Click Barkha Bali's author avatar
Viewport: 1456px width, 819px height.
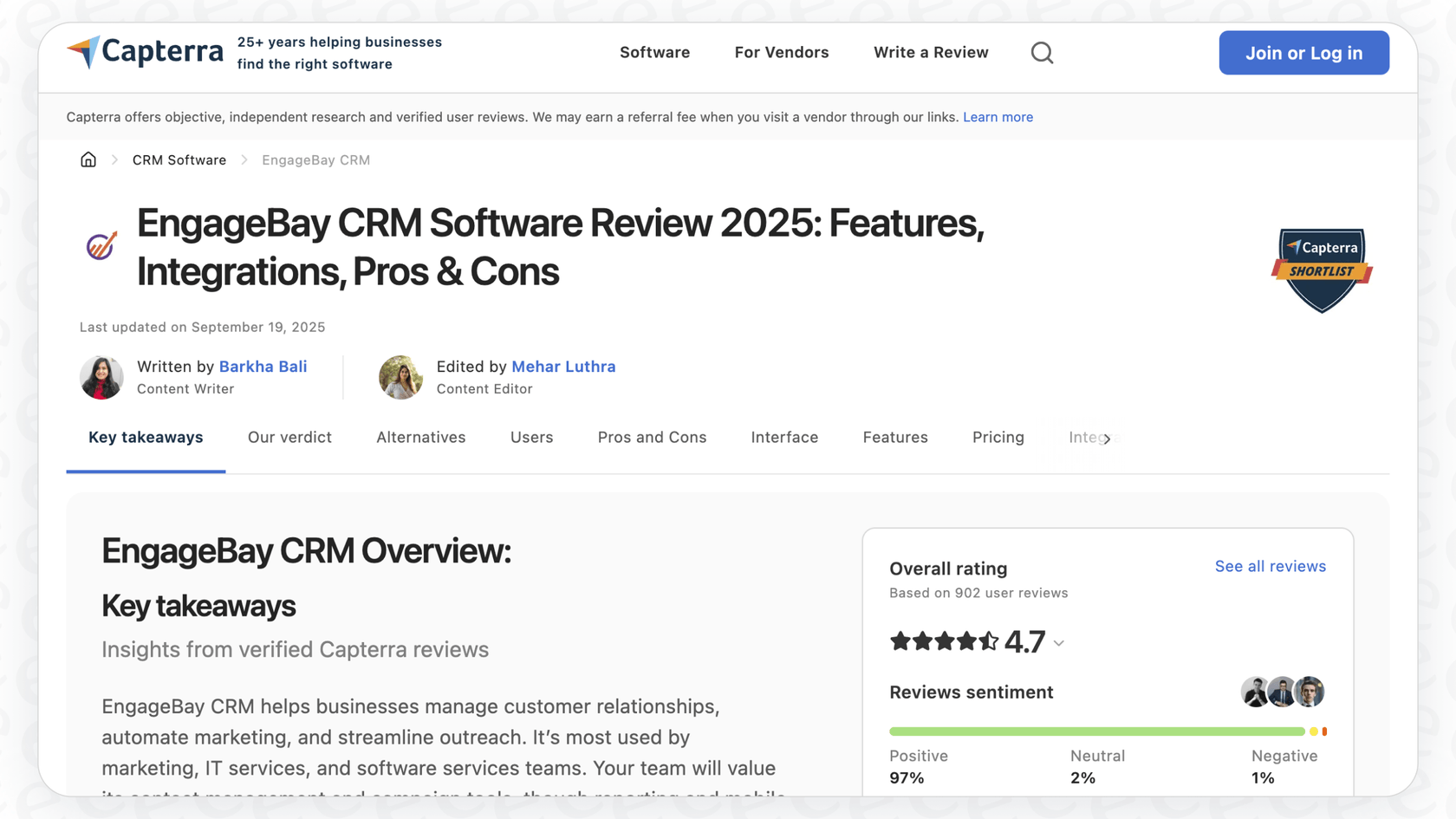click(x=101, y=377)
